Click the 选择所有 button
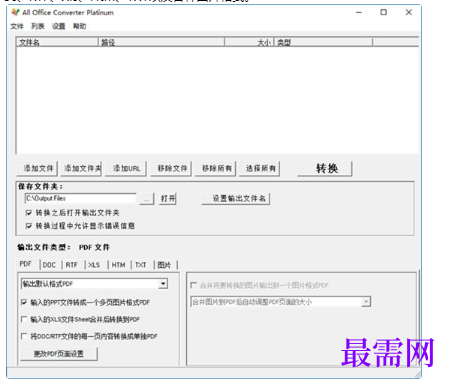 click(x=260, y=168)
